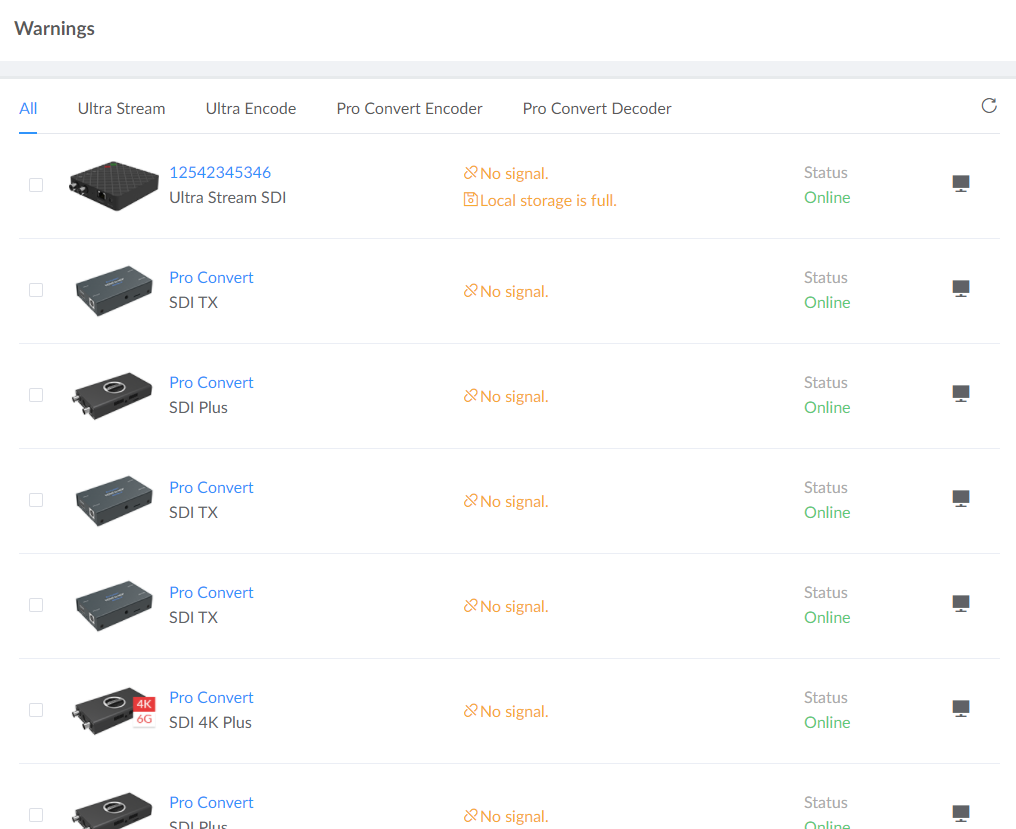Check the Ultra Stream SDI device checkbox
This screenshot has width=1016, height=829.
[36, 185]
